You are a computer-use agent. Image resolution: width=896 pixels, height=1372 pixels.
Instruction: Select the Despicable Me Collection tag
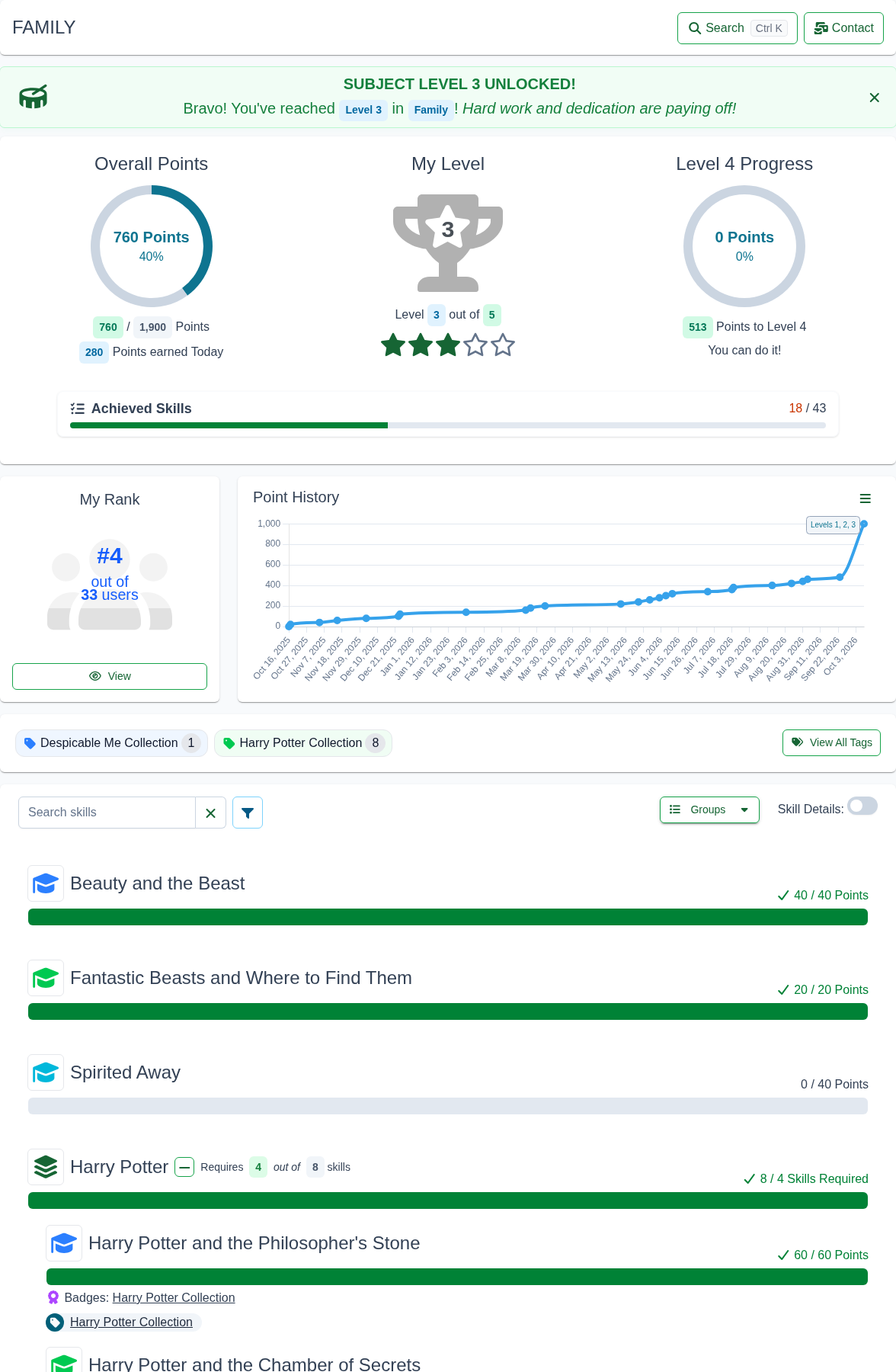111,743
